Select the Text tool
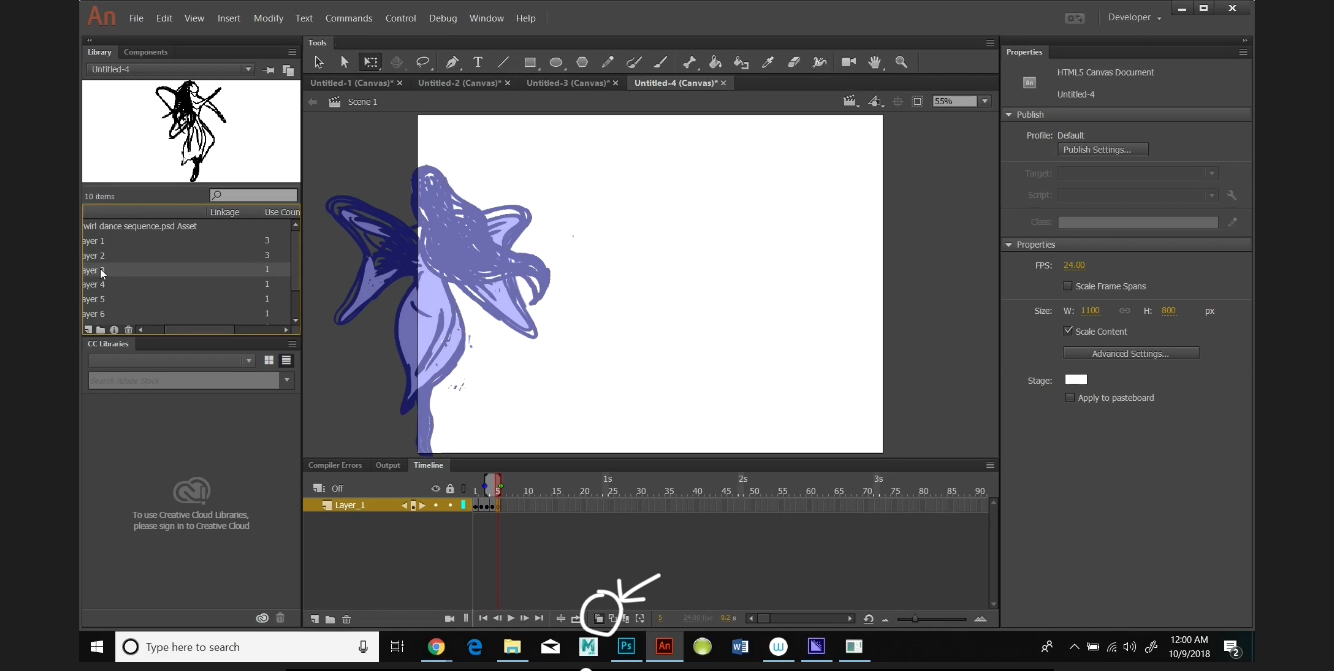 478,62
